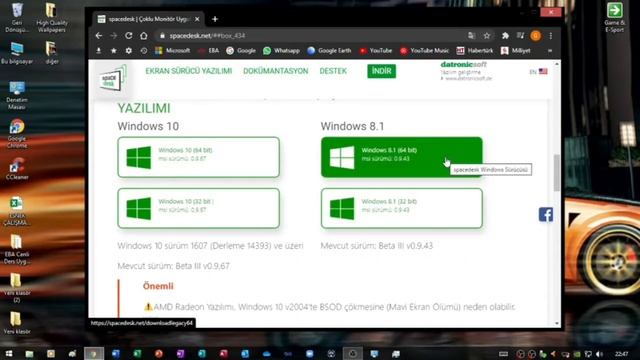Viewport: 640px width, 360px height.
Task: Open Word from the taskbar
Action: pos(116,354)
